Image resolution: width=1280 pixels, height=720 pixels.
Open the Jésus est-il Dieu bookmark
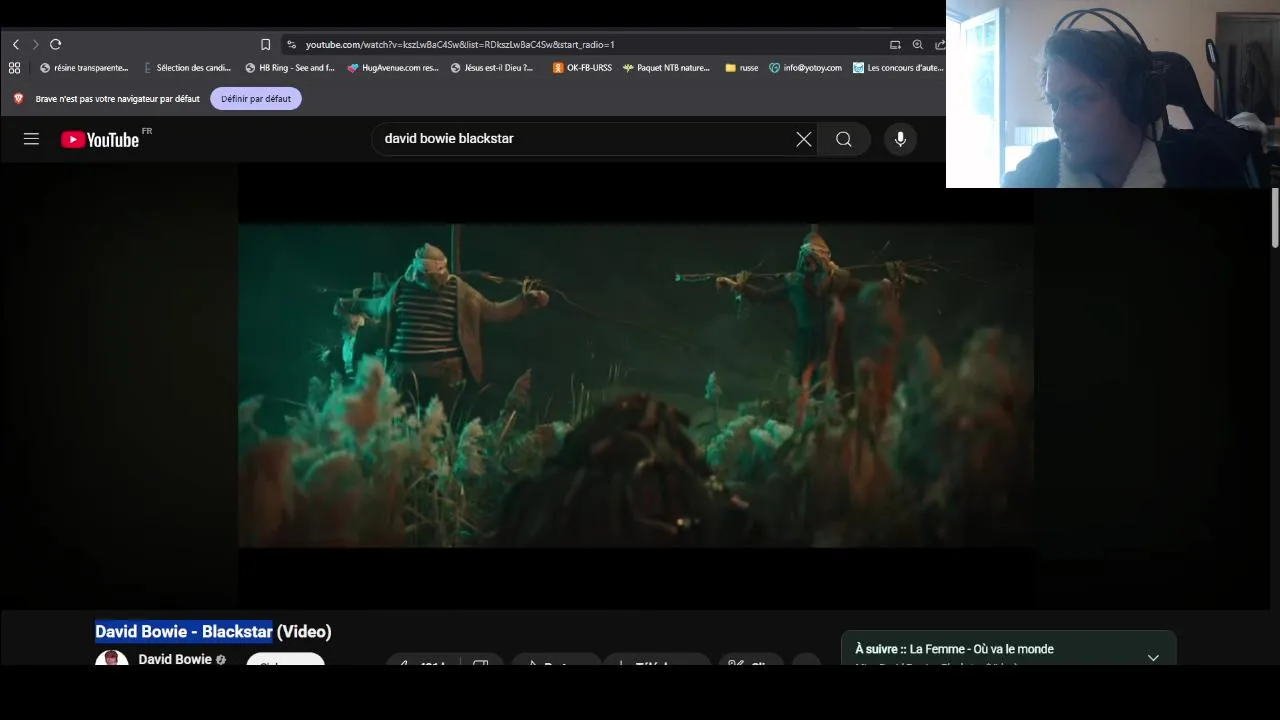(x=492, y=68)
